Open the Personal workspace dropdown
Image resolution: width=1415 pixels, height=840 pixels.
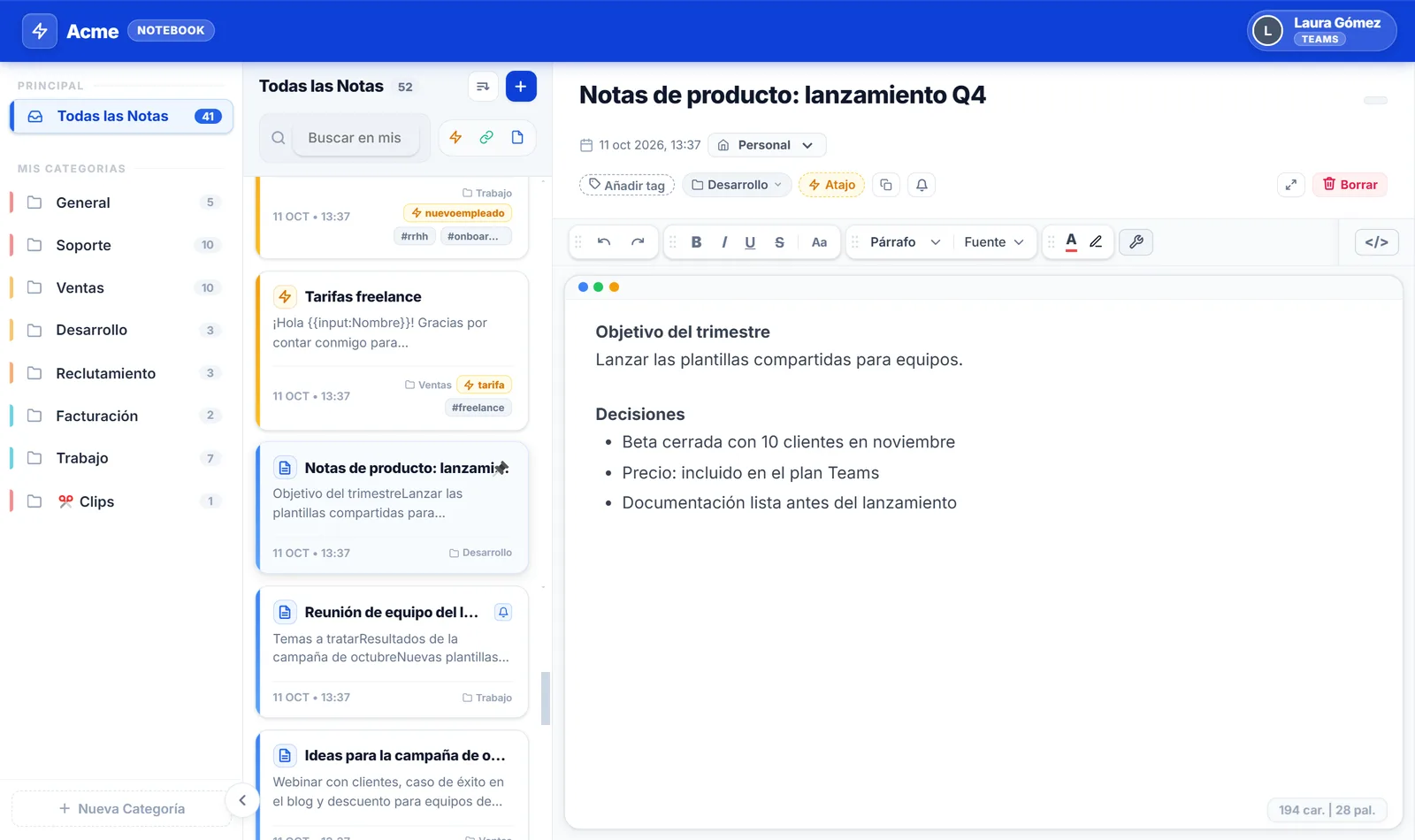point(767,145)
